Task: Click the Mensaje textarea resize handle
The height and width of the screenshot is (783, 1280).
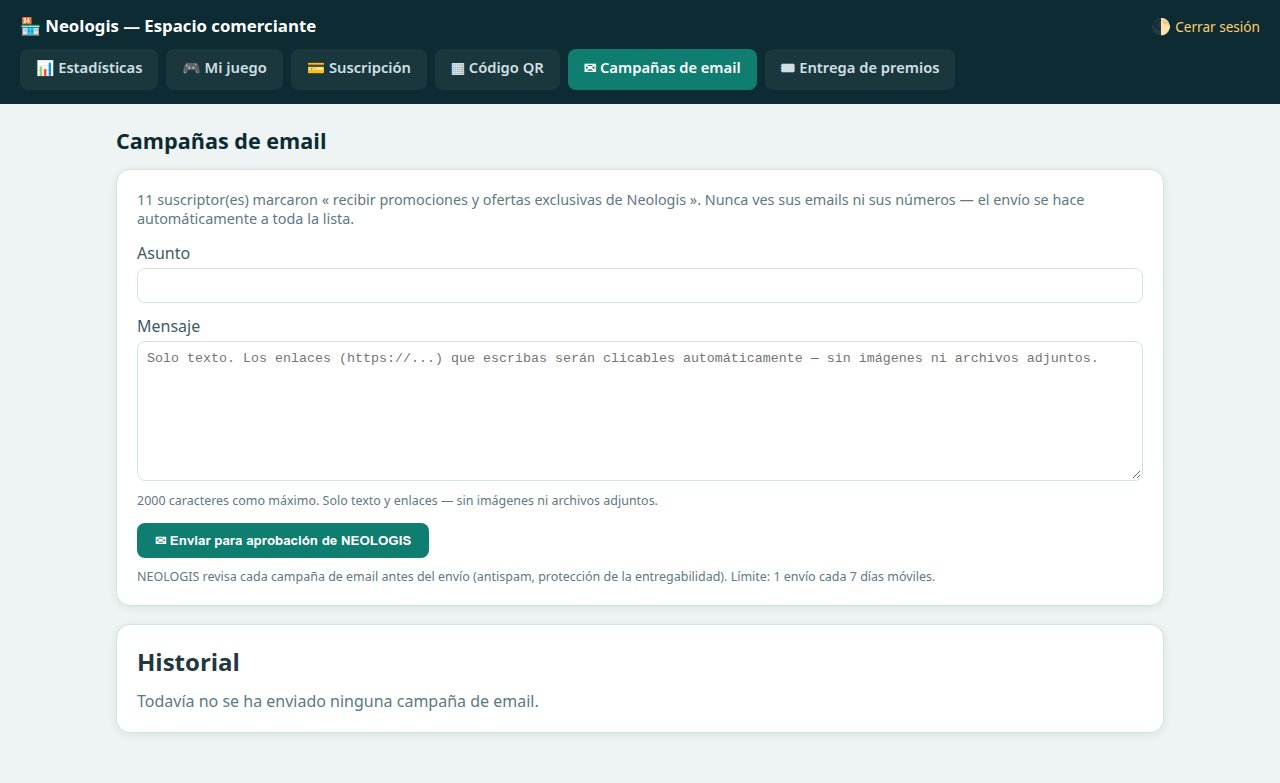Action: click(1136, 474)
